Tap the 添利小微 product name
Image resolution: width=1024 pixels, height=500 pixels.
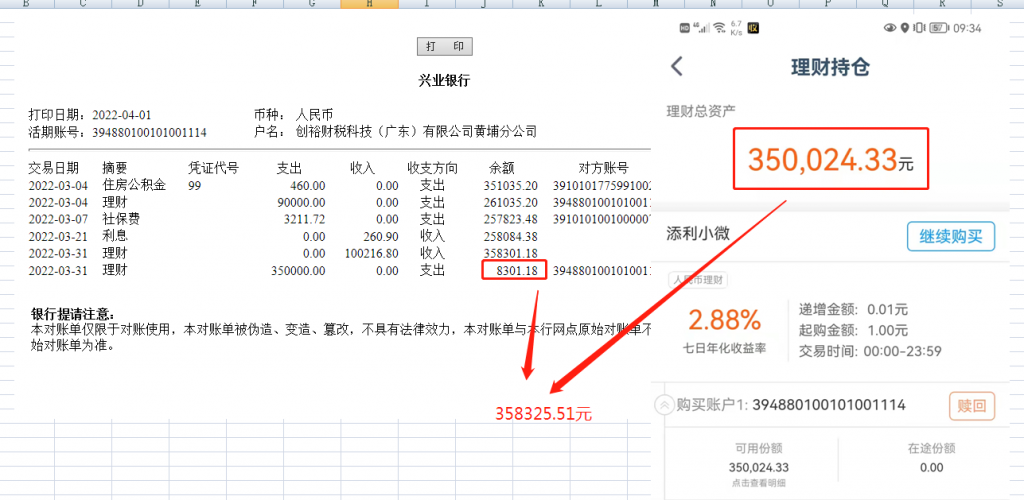click(697, 232)
